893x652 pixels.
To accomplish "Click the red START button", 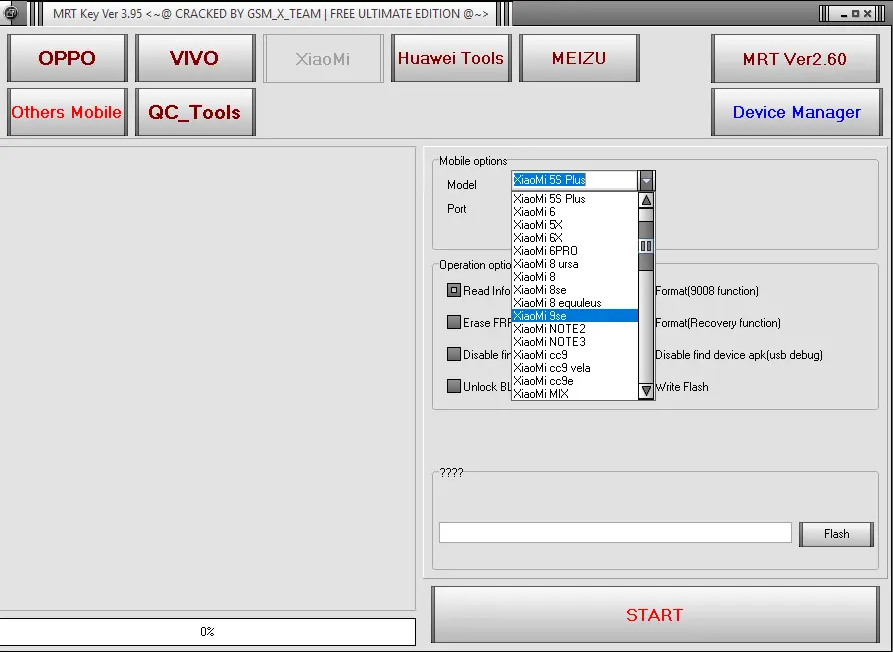I will click(655, 615).
